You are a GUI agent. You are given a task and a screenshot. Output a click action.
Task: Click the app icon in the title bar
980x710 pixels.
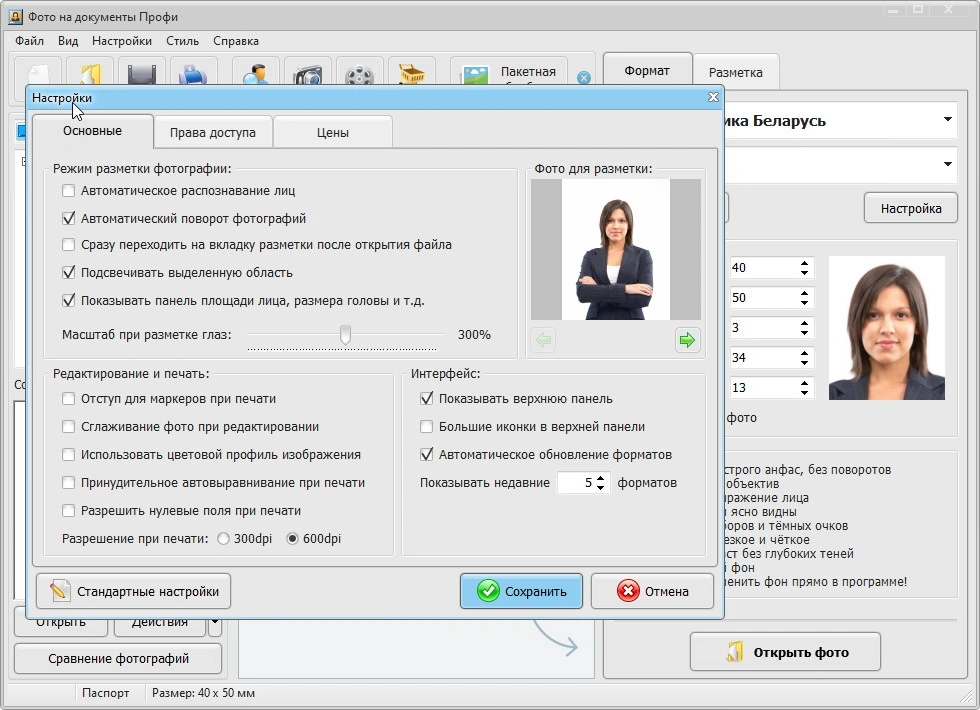pos(15,16)
